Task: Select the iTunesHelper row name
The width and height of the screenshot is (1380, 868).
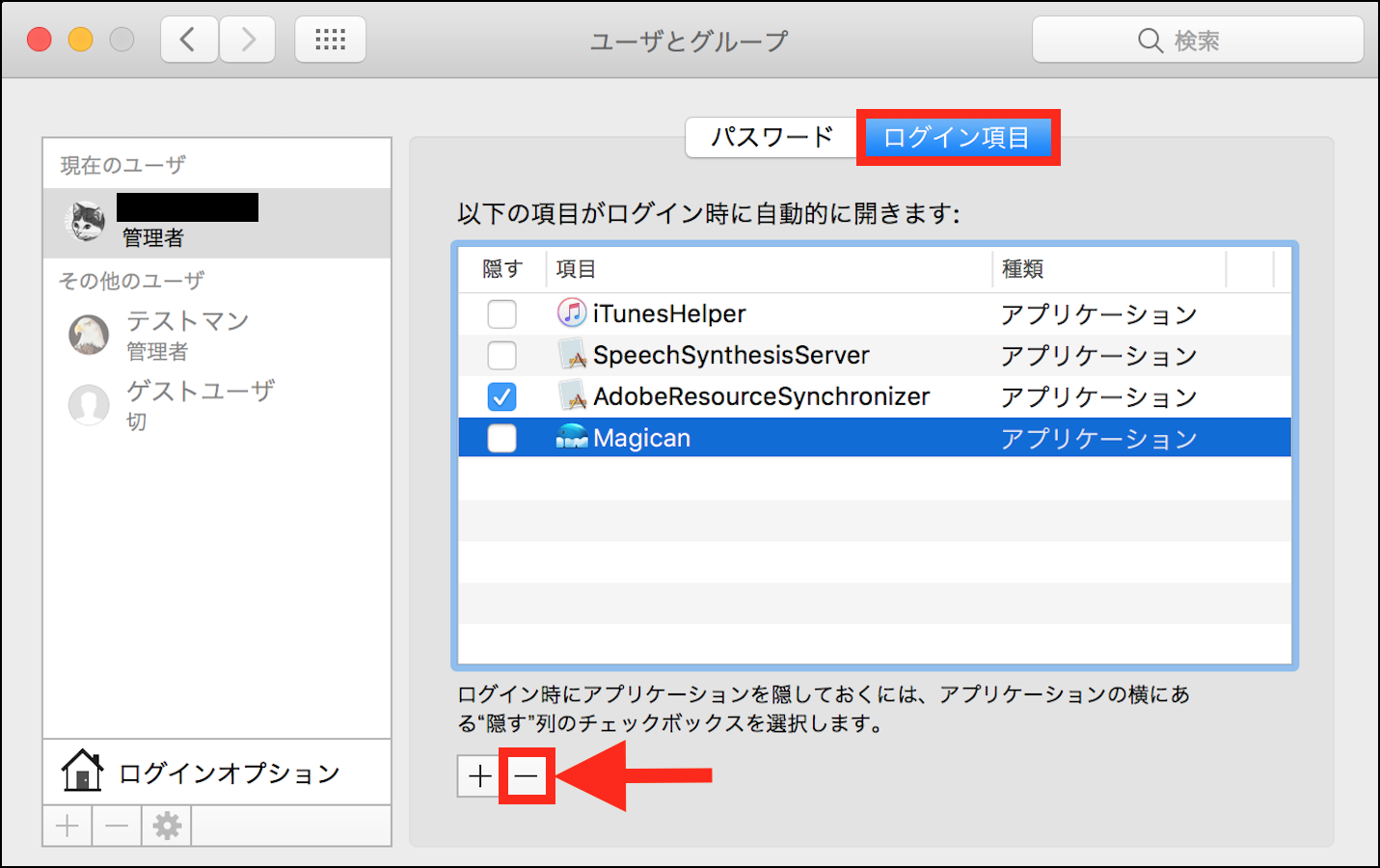Action: [x=669, y=313]
